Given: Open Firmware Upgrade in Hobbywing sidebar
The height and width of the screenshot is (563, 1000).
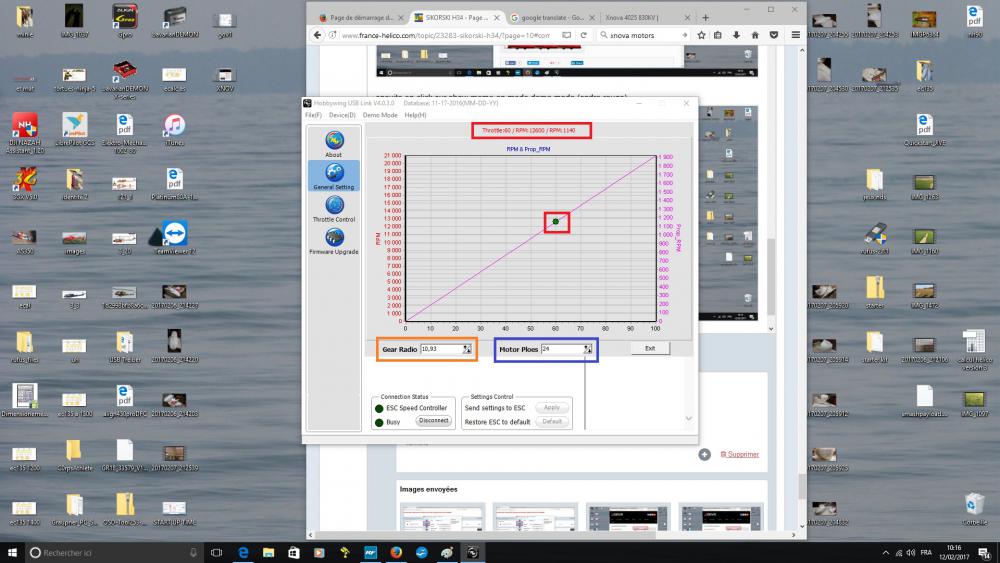Looking at the screenshot, I should coord(334,241).
